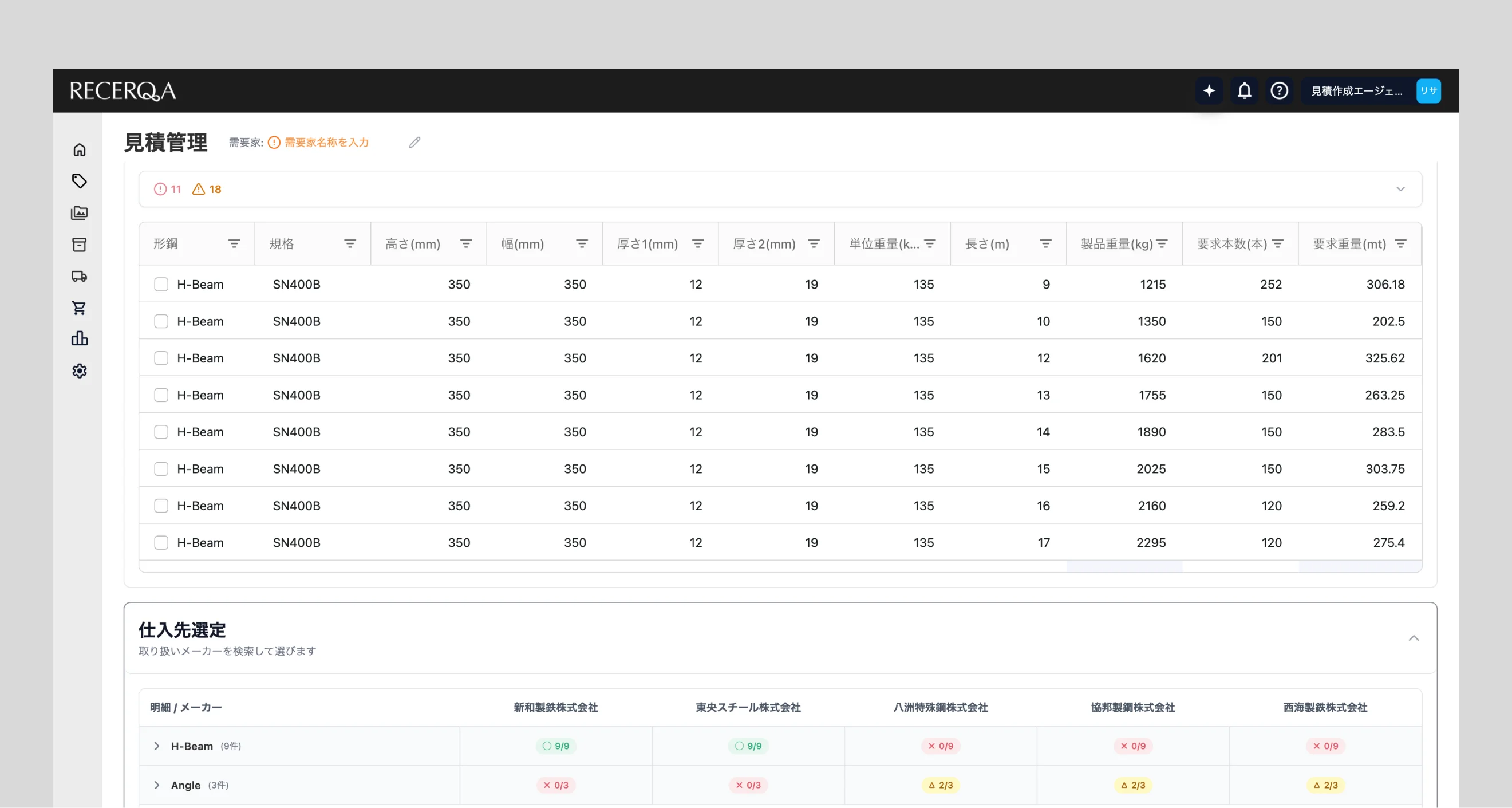Open the home icon in sidebar
The width and height of the screenshot is (1512, 808).
(x=79, y=149)
